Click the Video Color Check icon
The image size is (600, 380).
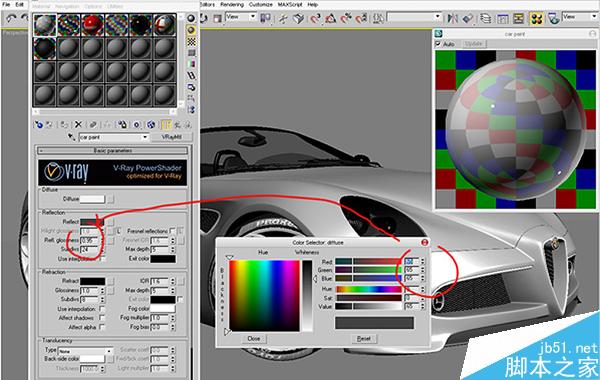point(191,64)
